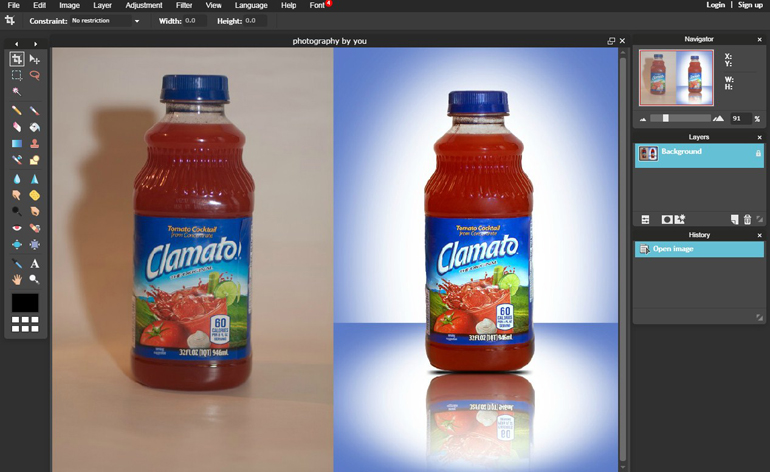Select the Sharpen tool (blue cone)
The image size is (770, 472).
point(34,179)
